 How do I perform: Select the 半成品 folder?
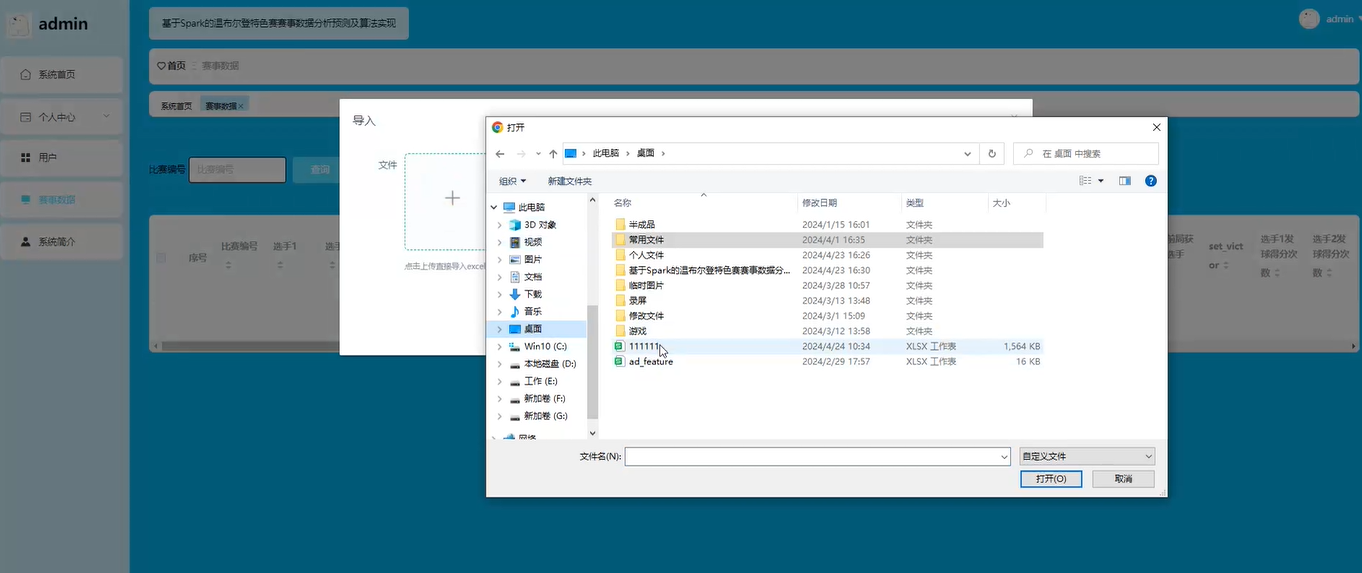pyautogui.click(x=828, y=225)
